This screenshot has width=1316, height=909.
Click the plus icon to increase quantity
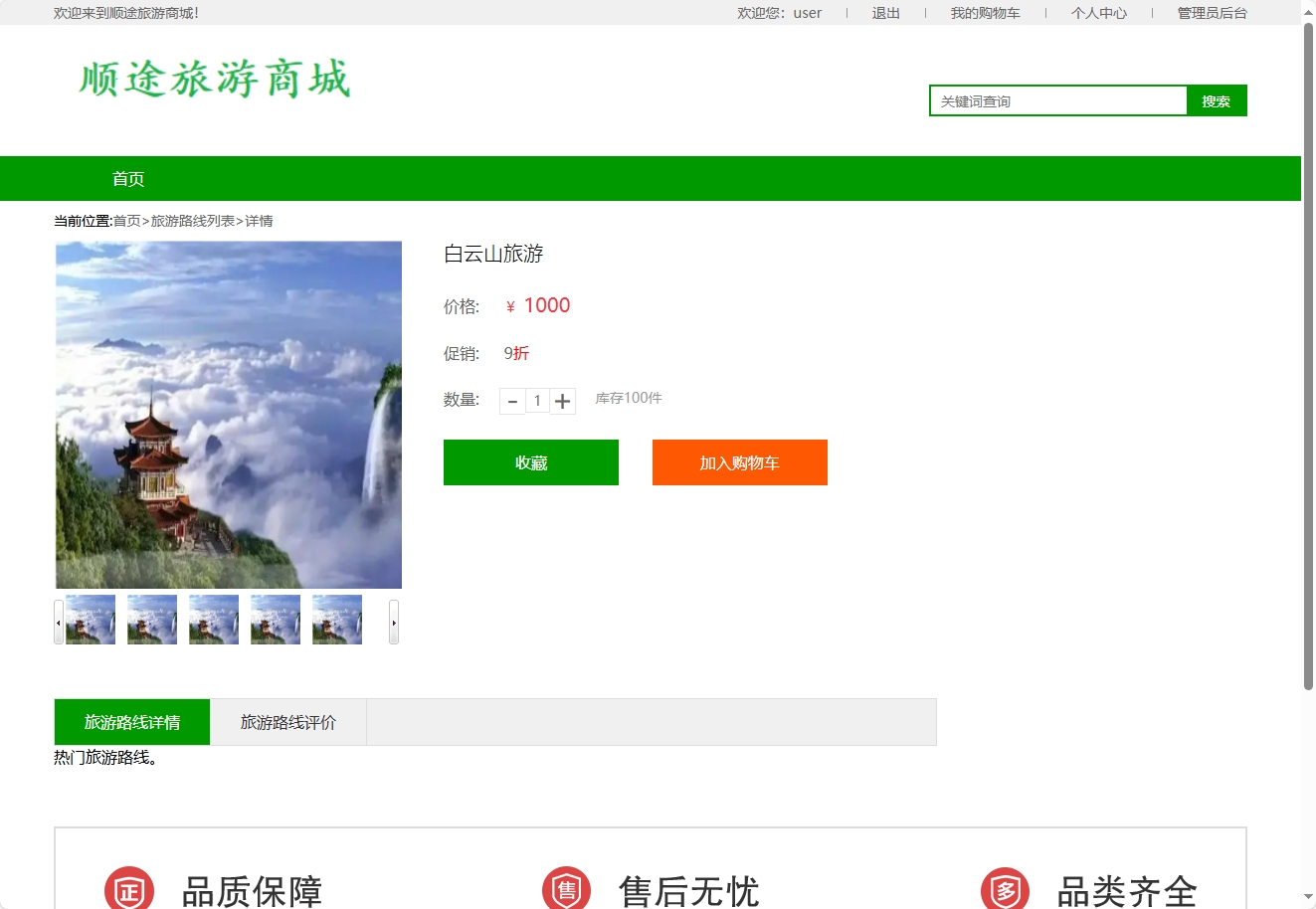(x=563, y=401)
